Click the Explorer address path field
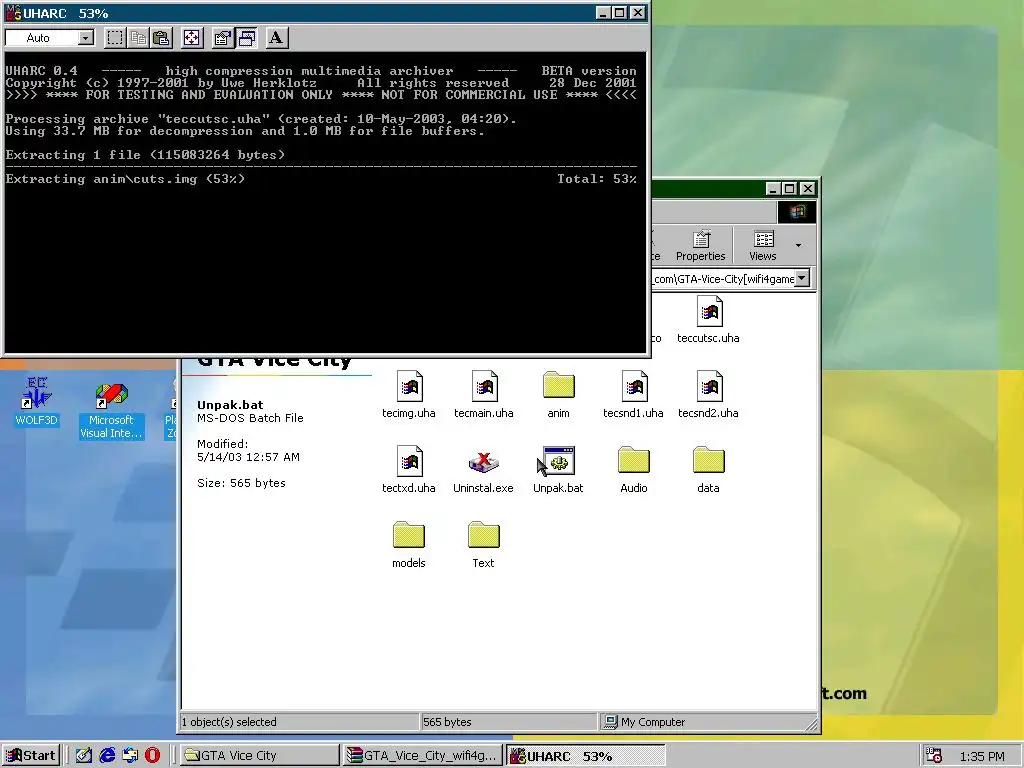 click(723, 279)
